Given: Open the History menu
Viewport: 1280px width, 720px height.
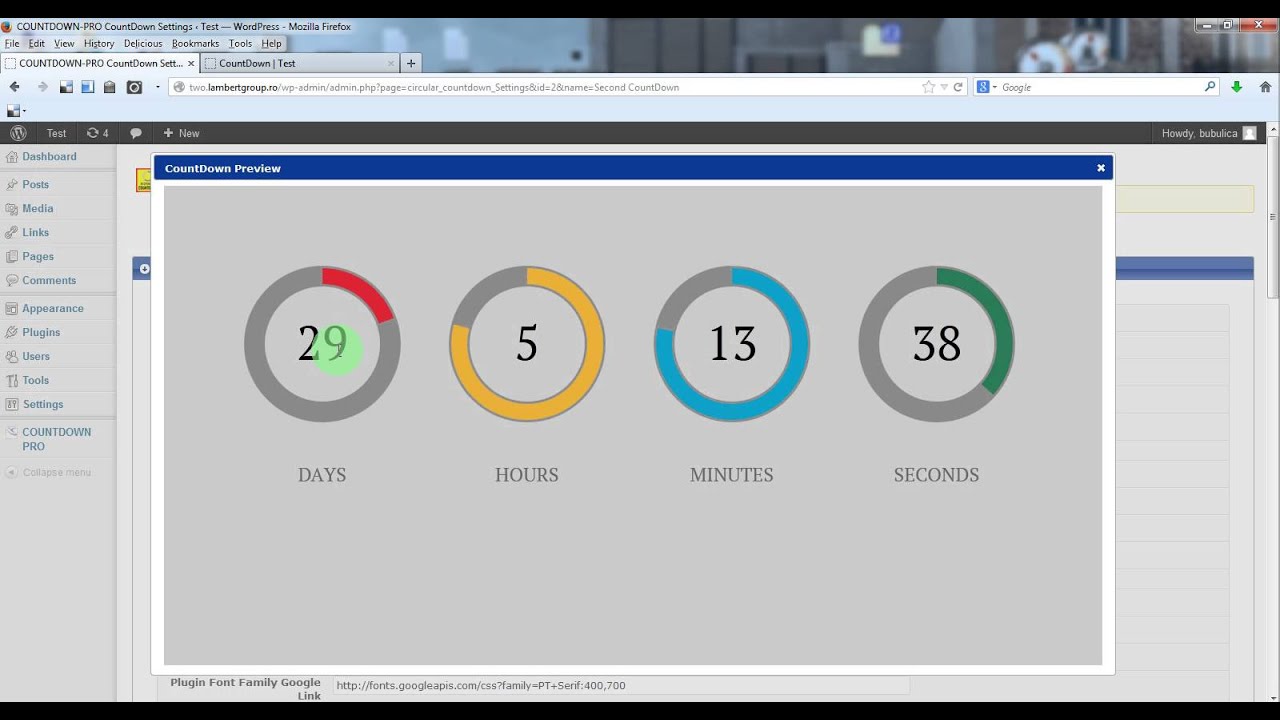Looking at the screenshot, I should [x=99, y=44].
